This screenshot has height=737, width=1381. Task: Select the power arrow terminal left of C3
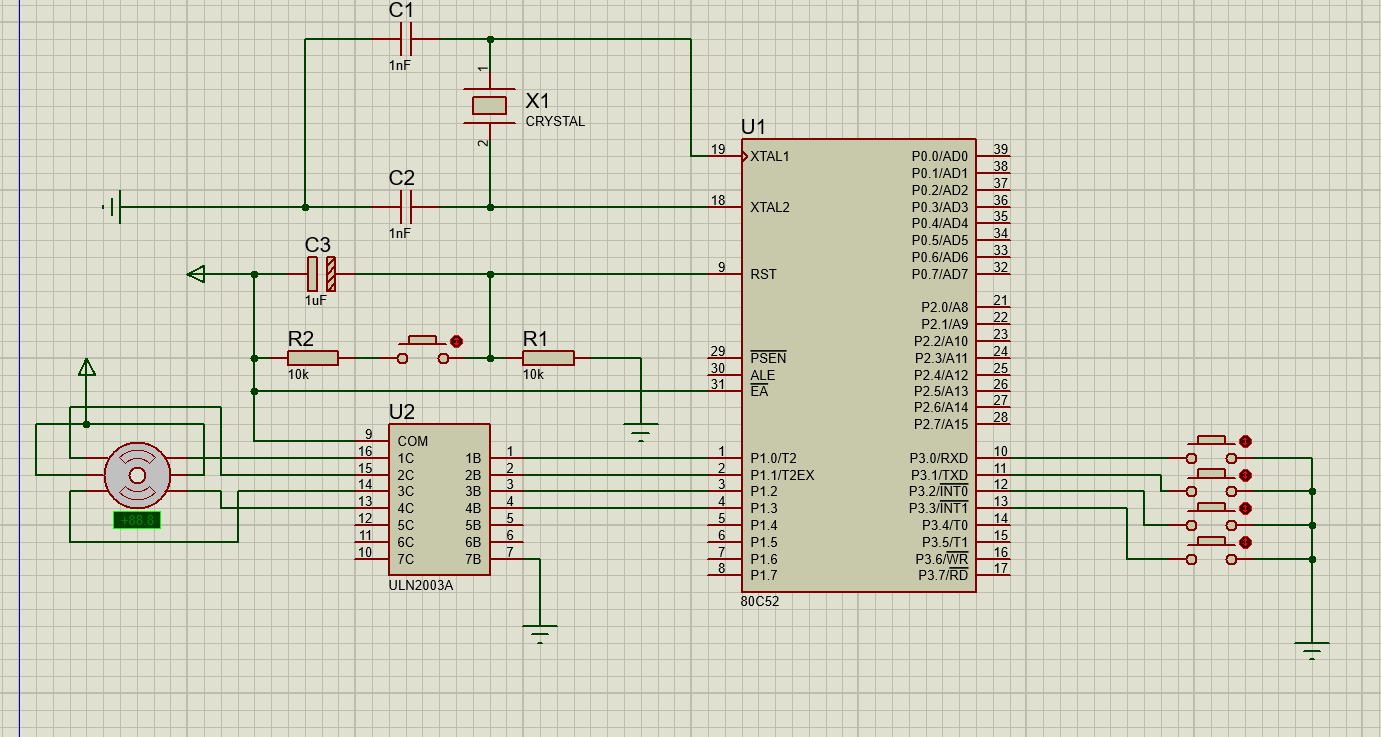click(x=197, y=274)
